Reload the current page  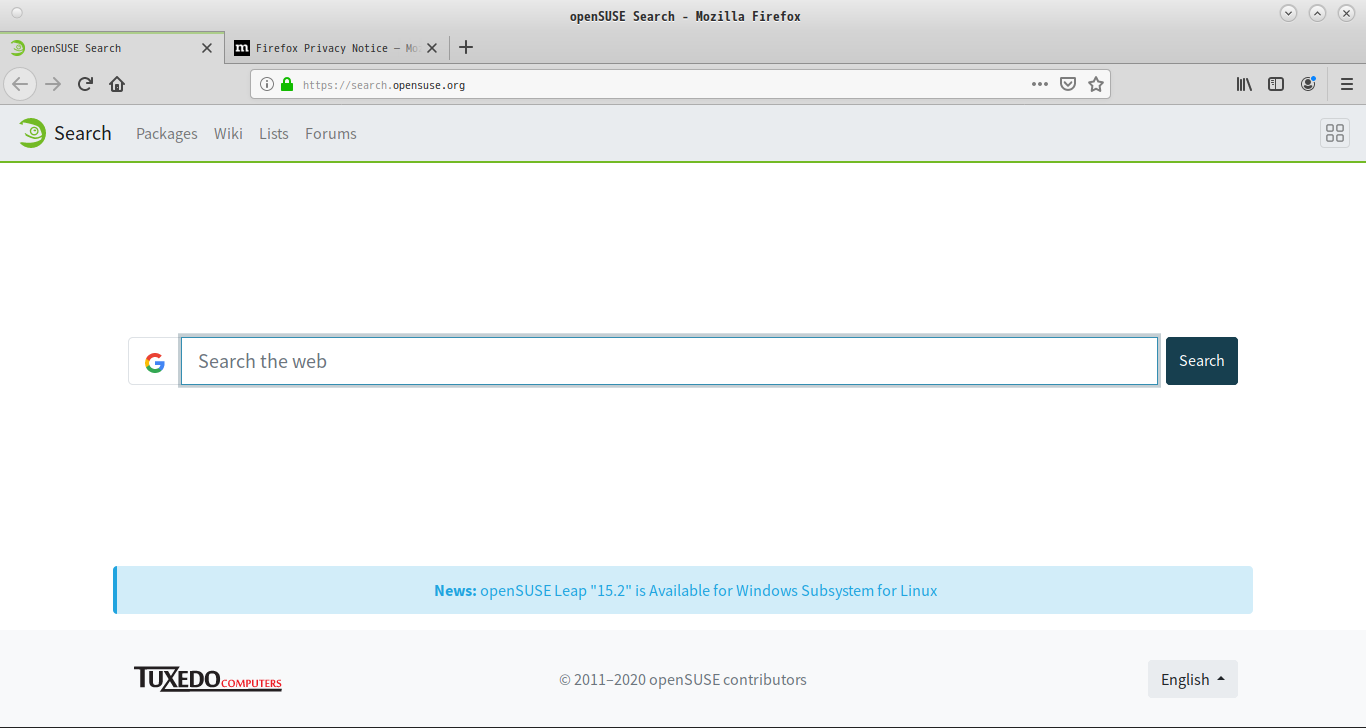[85, 84]
